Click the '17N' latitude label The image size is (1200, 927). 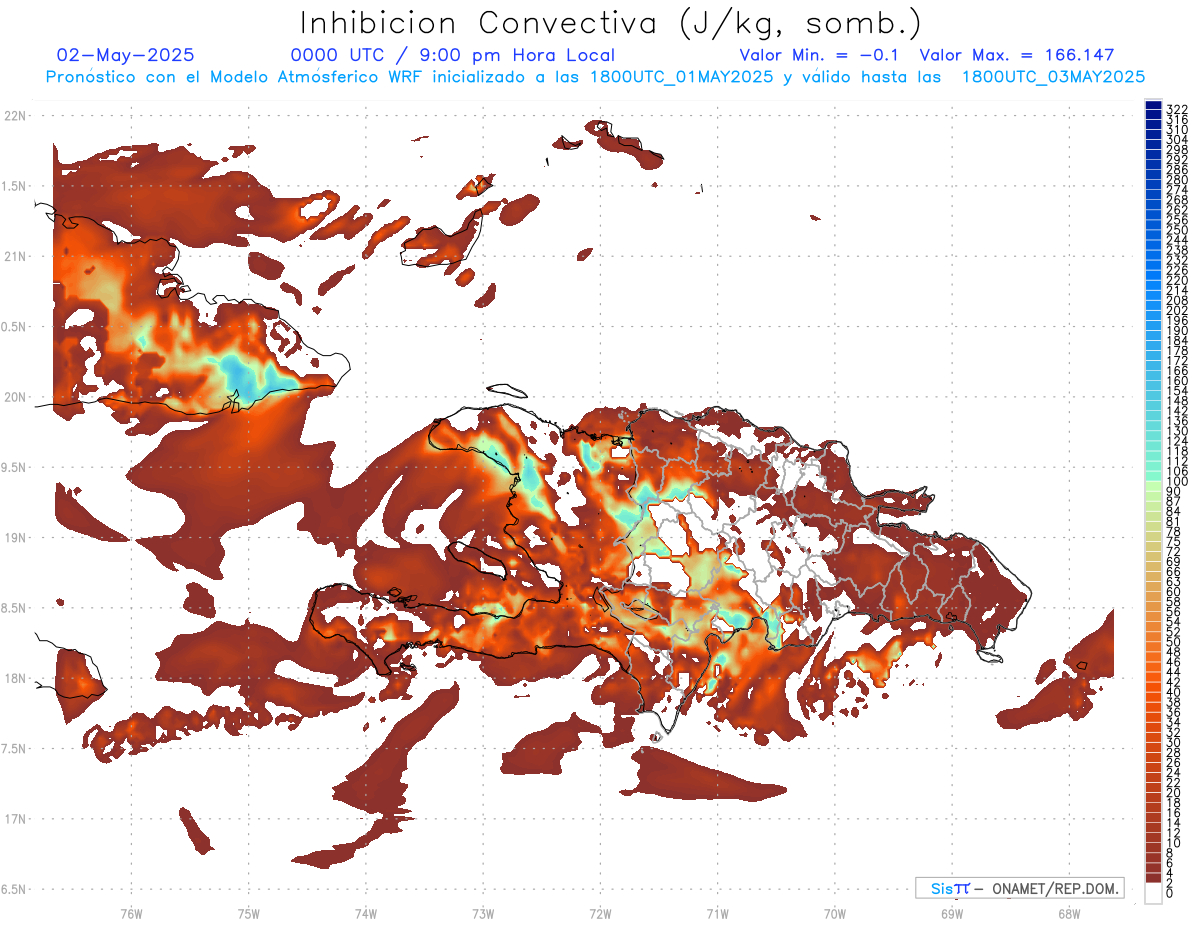13,819
